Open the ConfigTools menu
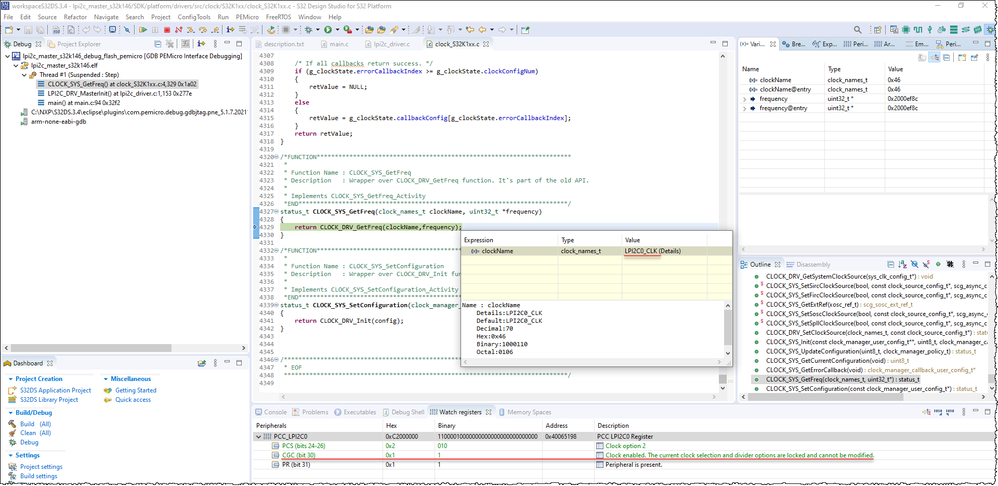This screenshot has width=998, height=486. [x=194, y=17]
